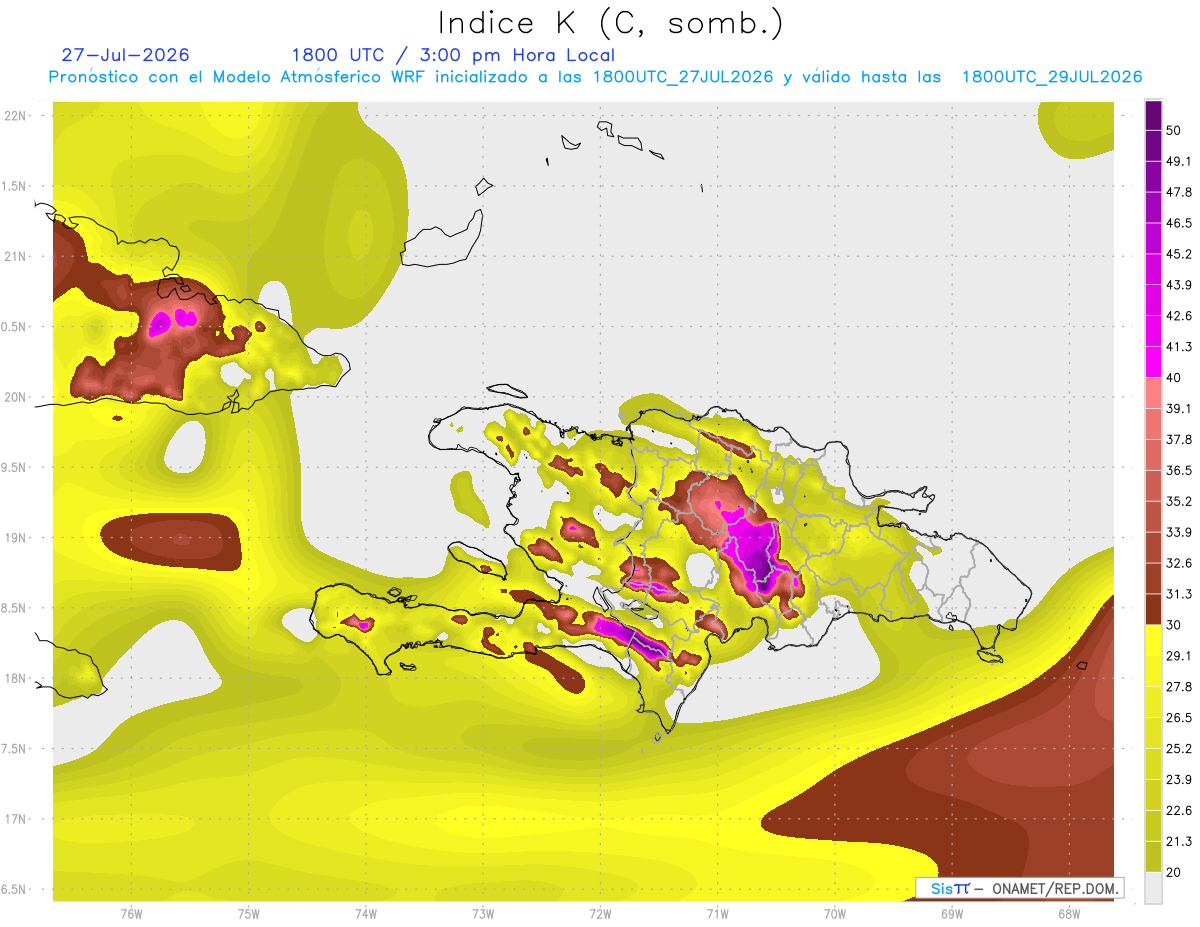This screenshot has height=927, width=1200.
Task: Click the colorbar value '43.9'
Action: tap(1179, 285)
